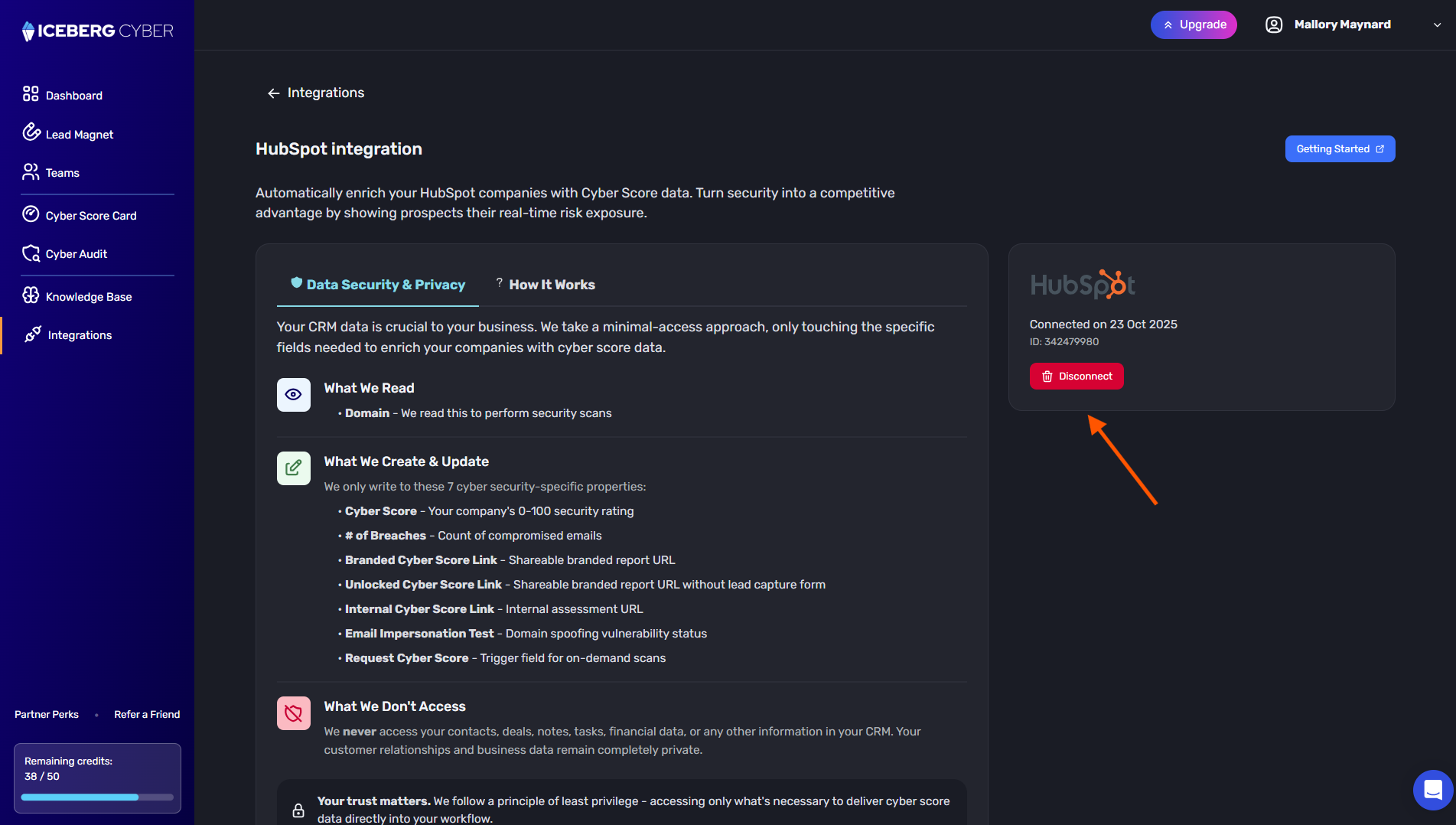
Task: Click the ID: 342479980 text
Action: pyautogui.click(x=1064, y=341)
